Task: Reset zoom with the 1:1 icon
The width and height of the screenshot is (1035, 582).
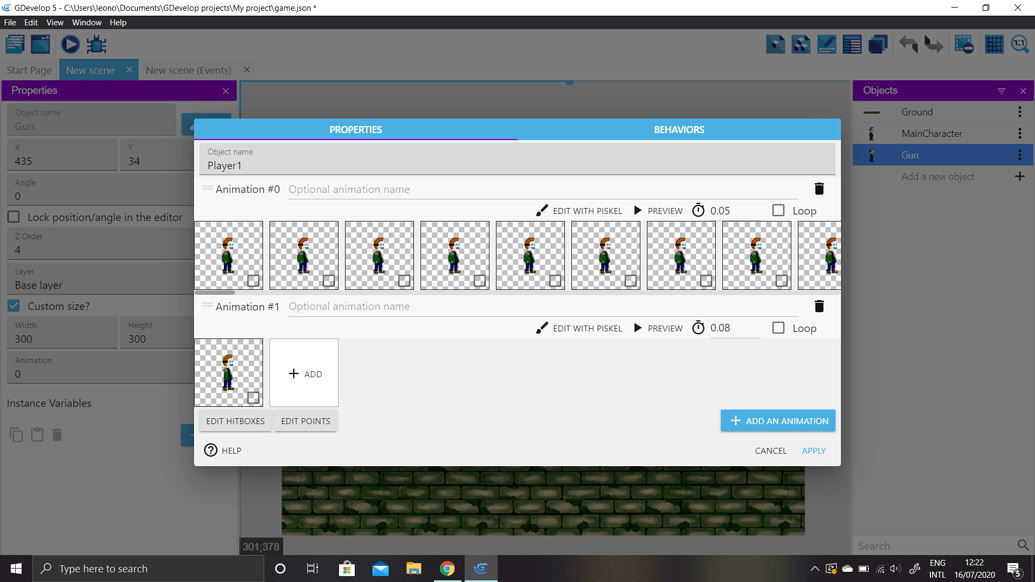Action: (x=1019, y=44)
